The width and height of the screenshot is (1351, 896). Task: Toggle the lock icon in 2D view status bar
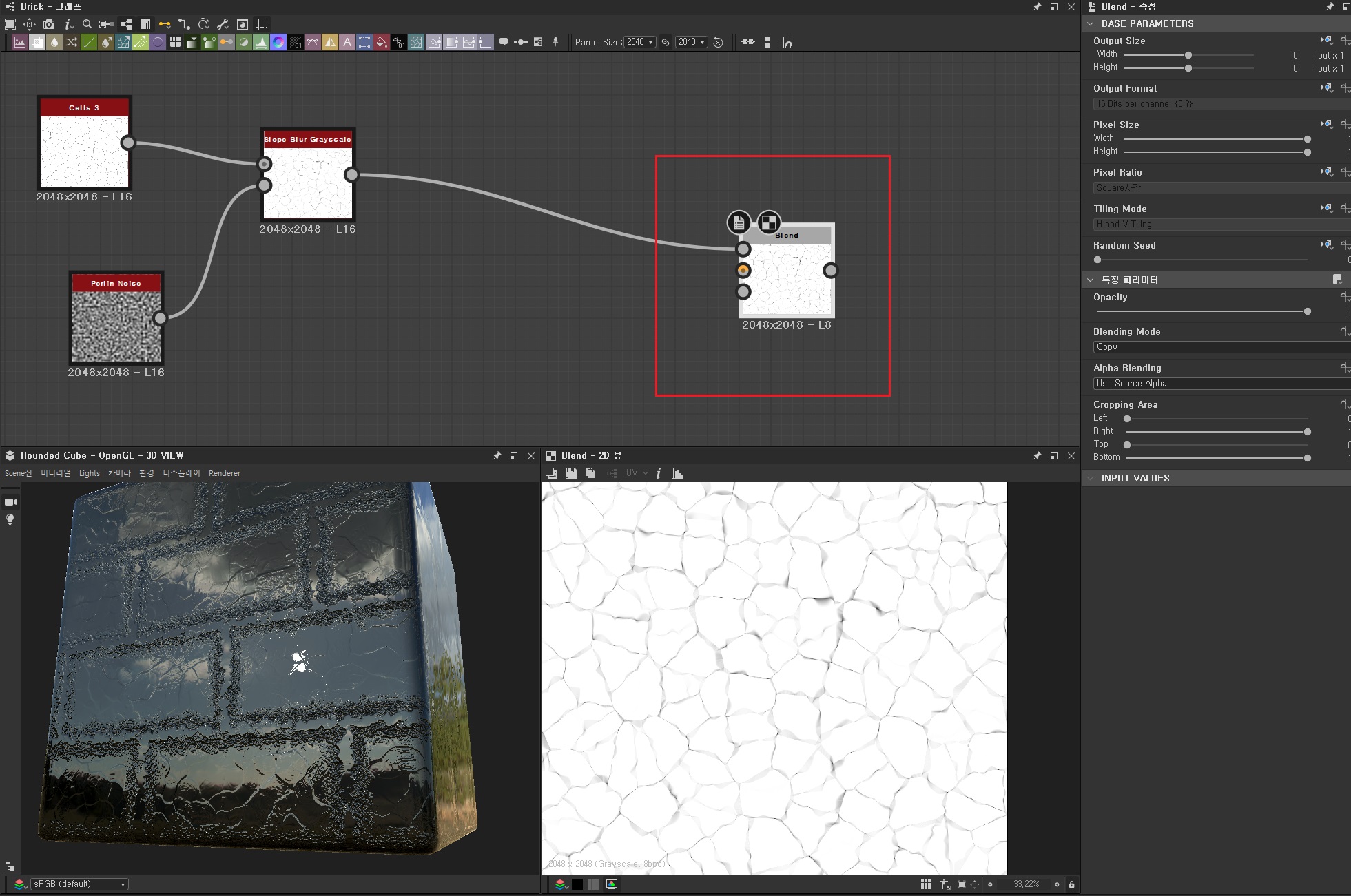tap(1071, 884)
